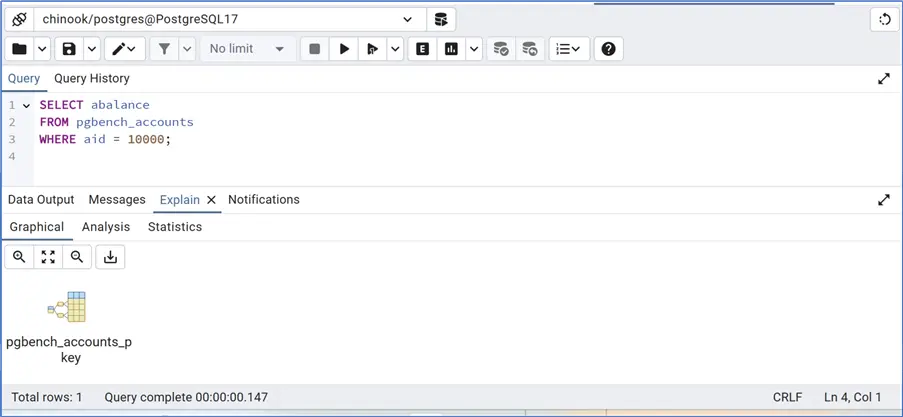Select the Graphical sub-tab
This screenshot has height=417, width=903.
tap(37, 227)
